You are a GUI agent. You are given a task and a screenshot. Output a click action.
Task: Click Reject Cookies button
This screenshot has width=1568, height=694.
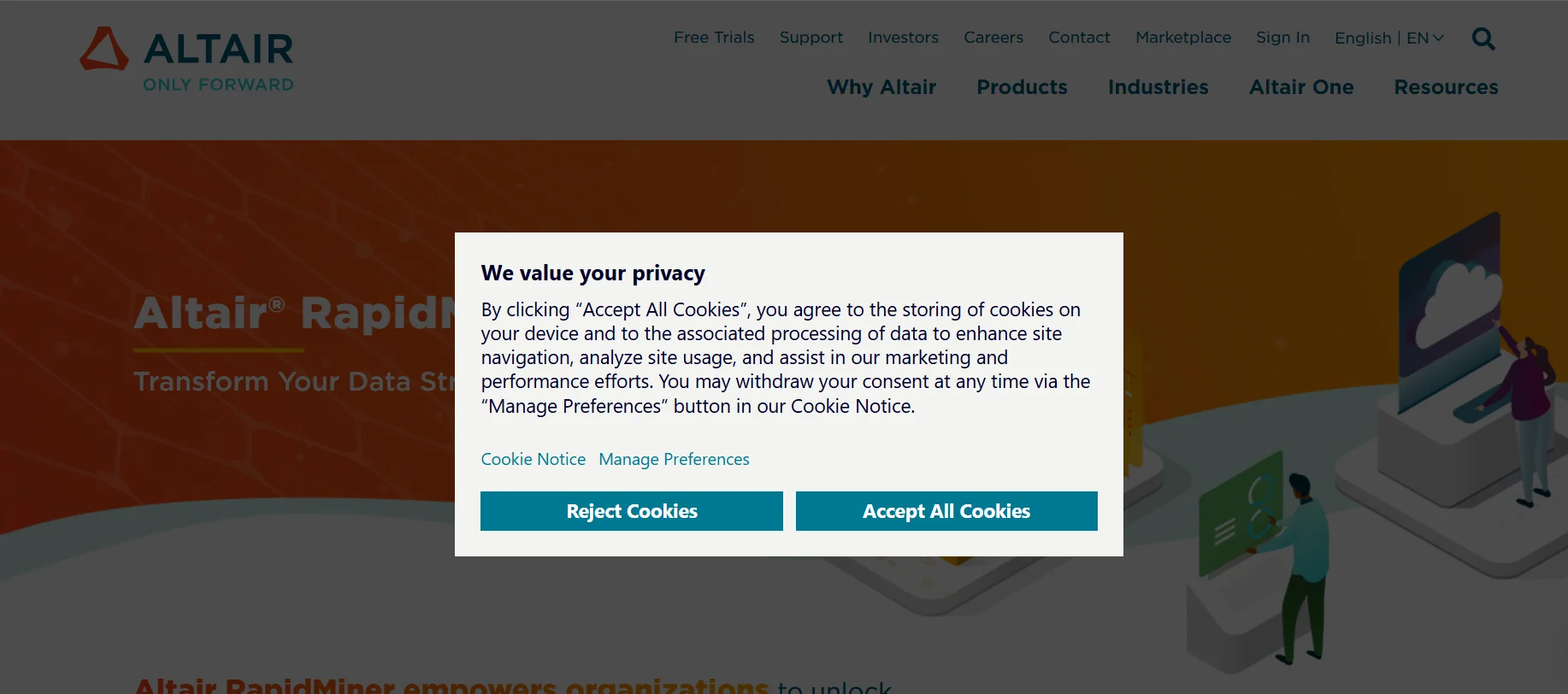[x=631, y=511]
